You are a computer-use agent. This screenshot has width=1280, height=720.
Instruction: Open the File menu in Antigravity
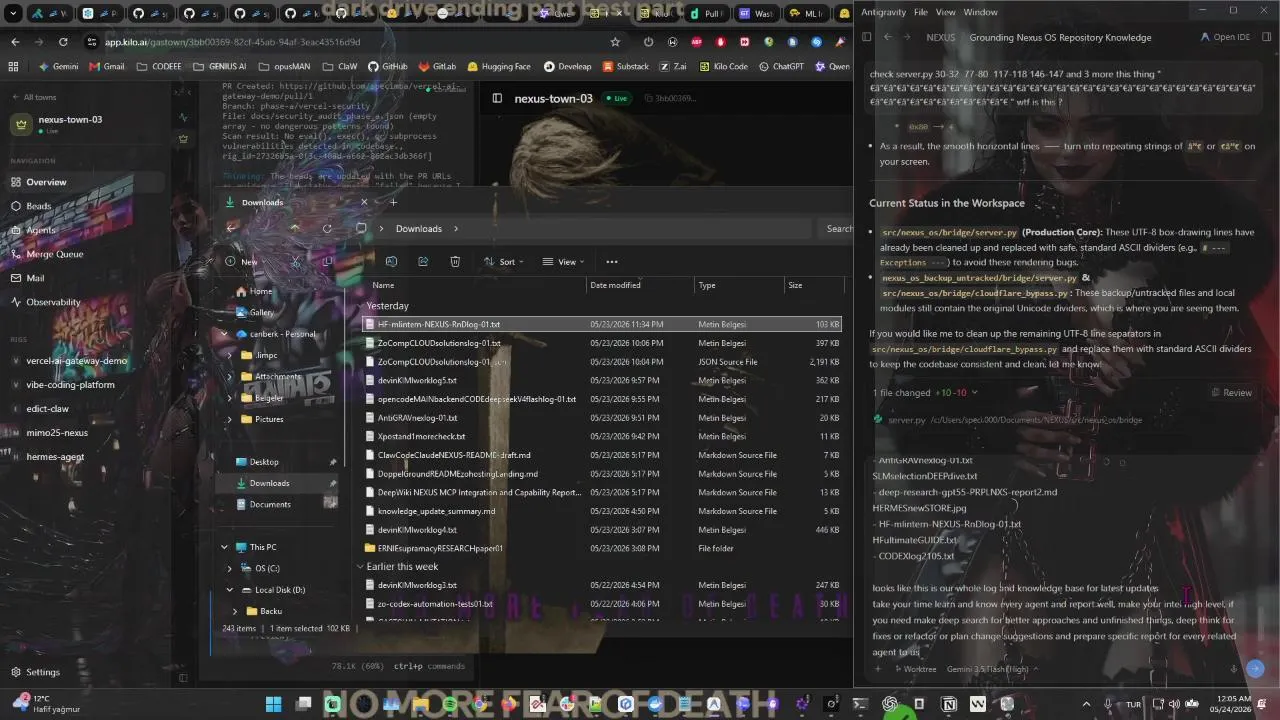coord(920,12)
